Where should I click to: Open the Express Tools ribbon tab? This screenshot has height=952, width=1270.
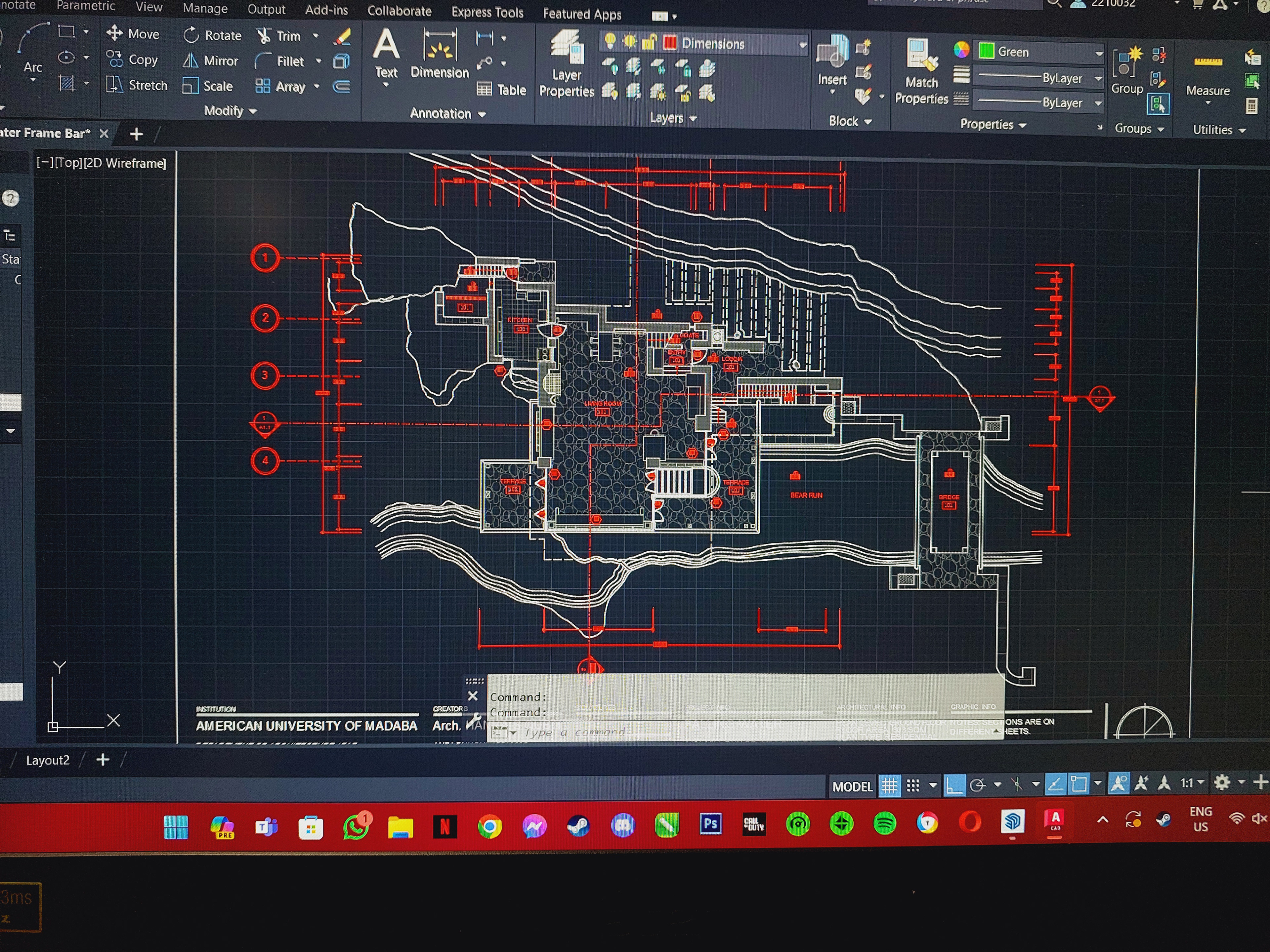[487, 12]
